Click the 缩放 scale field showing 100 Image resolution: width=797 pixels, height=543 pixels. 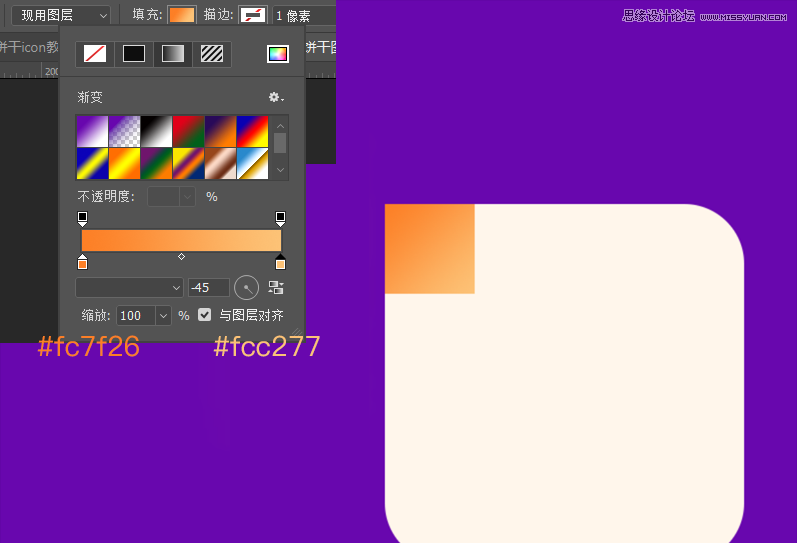(136, 316)
